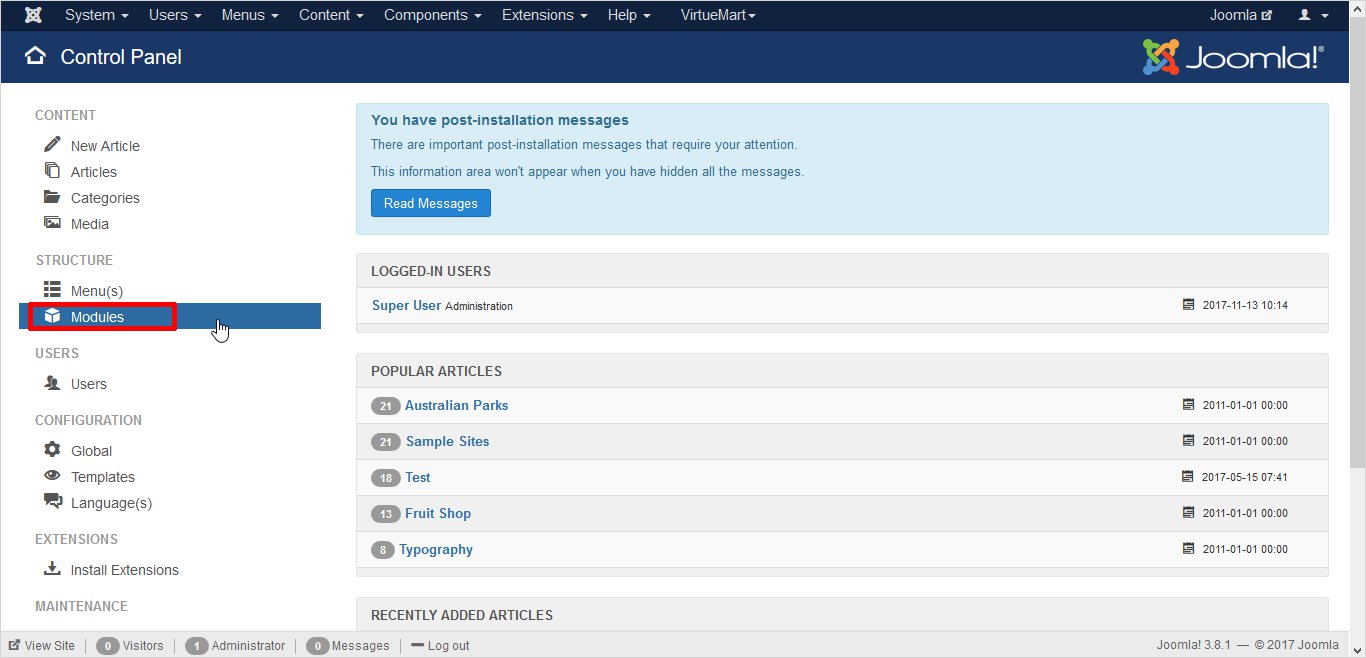Click the Control Panel home icon

(x=36, y=56)
